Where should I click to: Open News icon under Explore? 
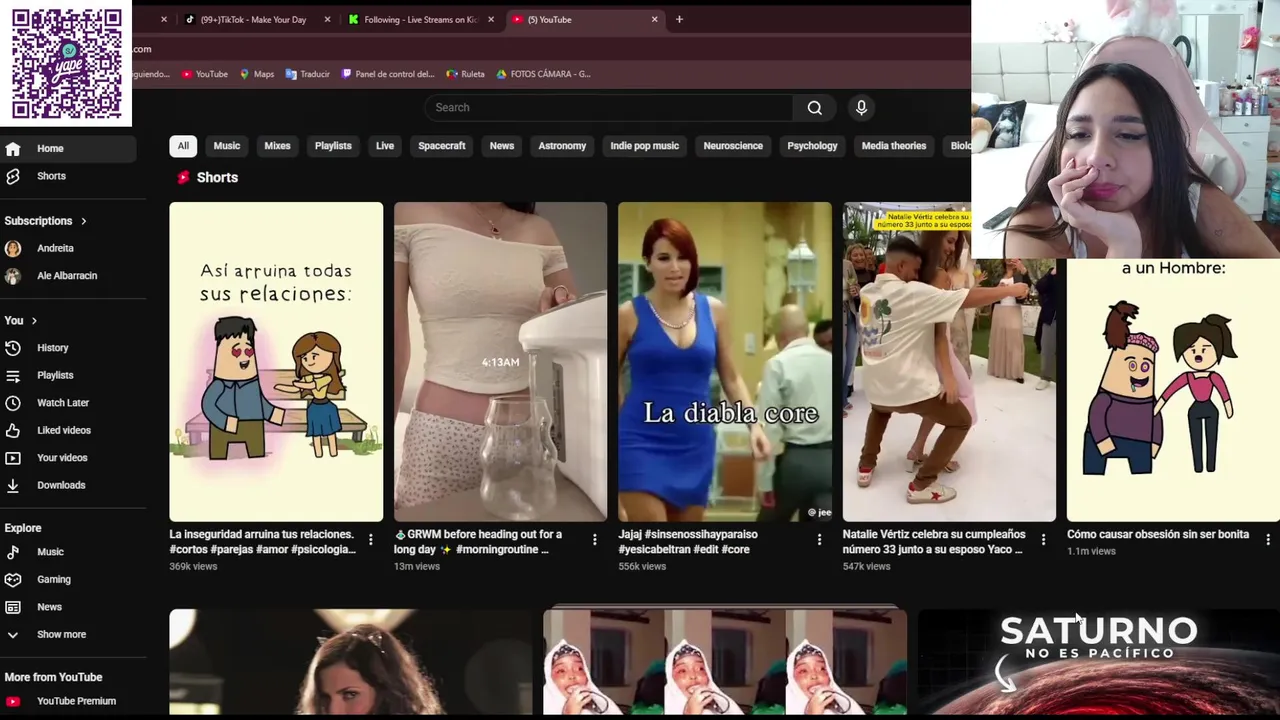point(13,607)
